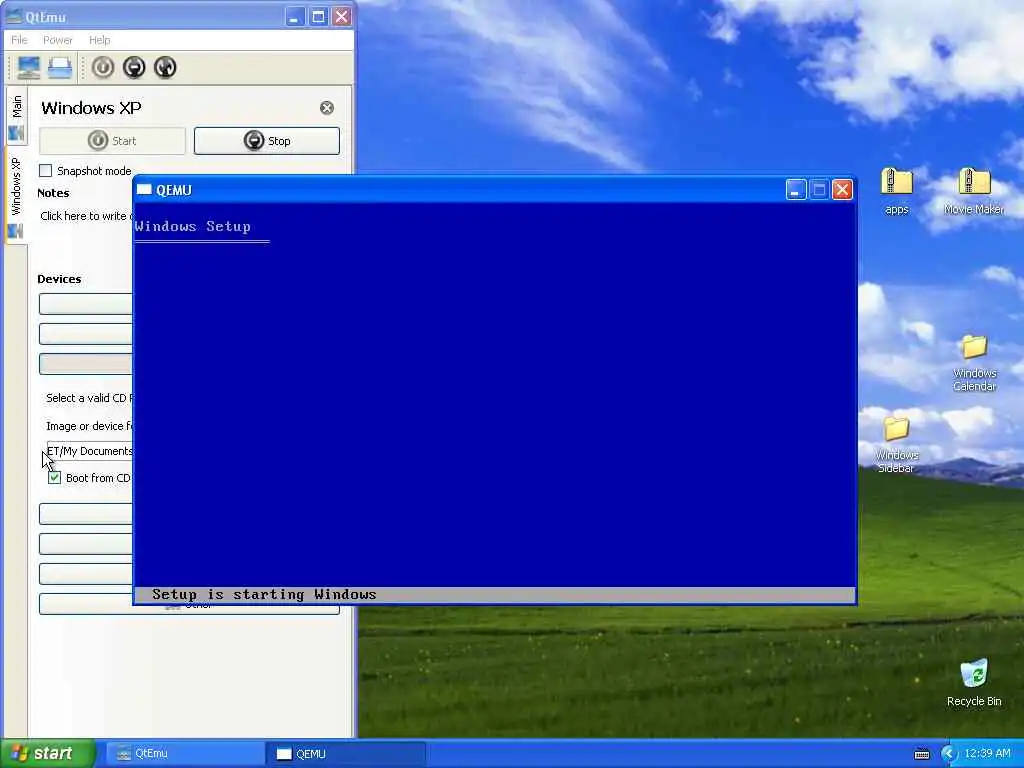Open the Recycle Bin desktop icon
This screenshot has width=1024, height=768.
coord(974,682)
